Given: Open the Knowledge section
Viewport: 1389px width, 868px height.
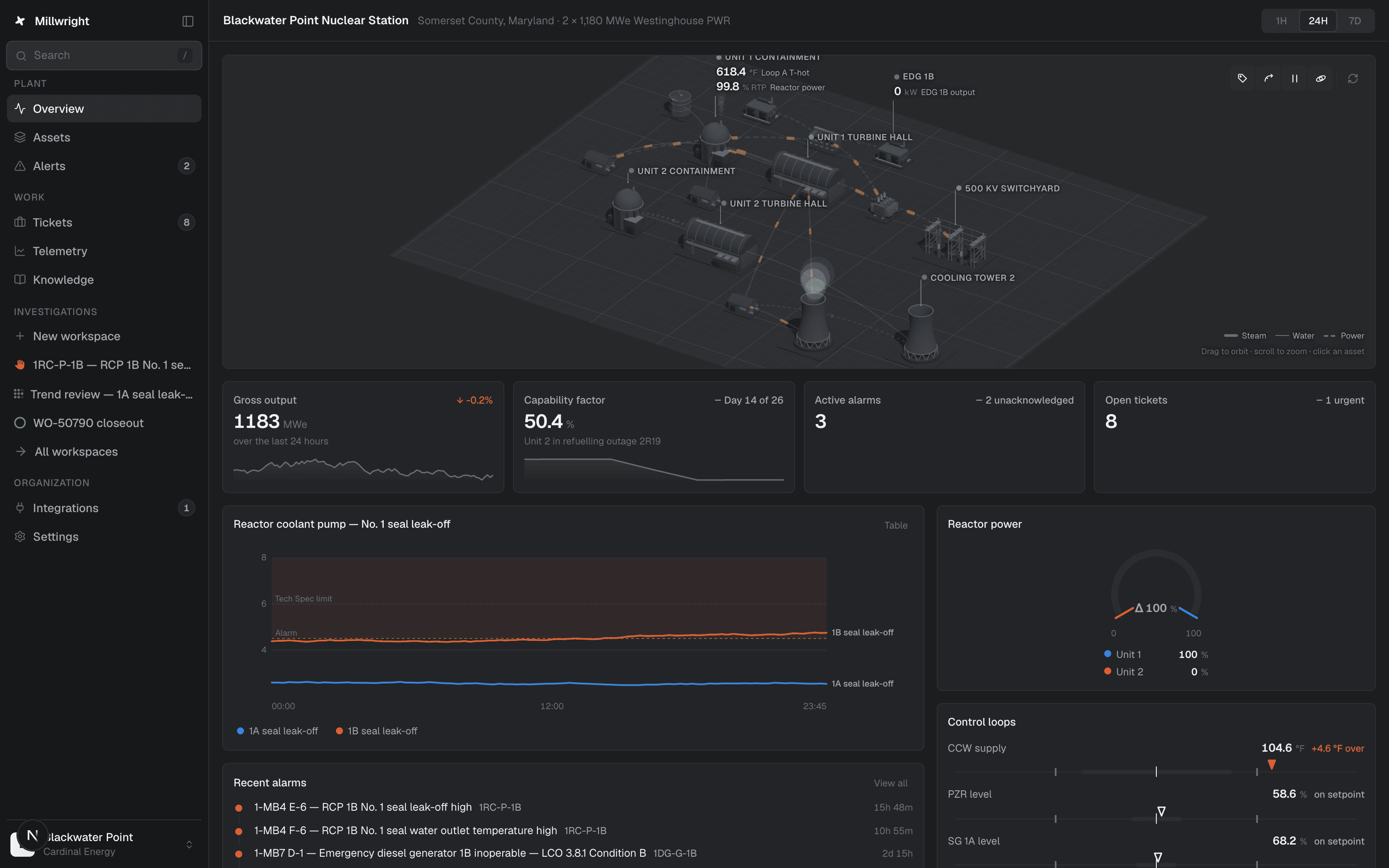Looking at the screenshot, I should pos(104,279).
